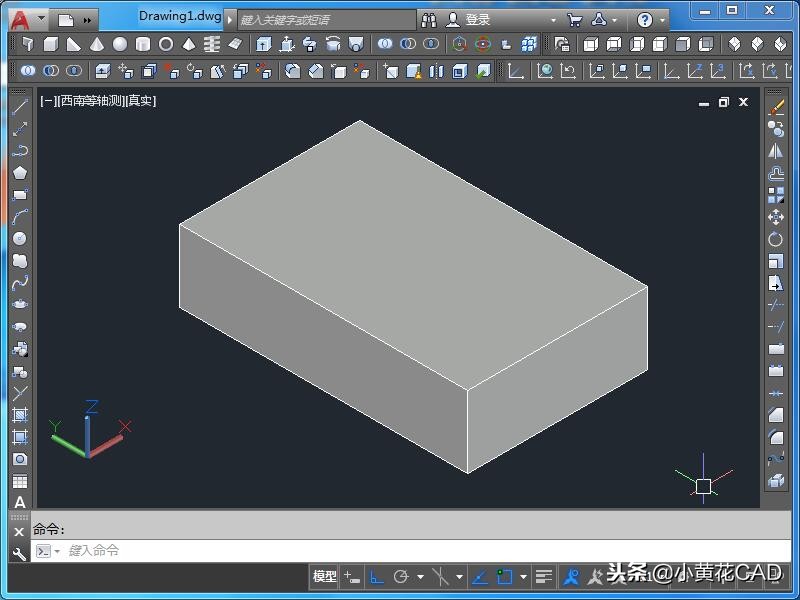
Task: Select the Torus solid tool
Action: 166,44
